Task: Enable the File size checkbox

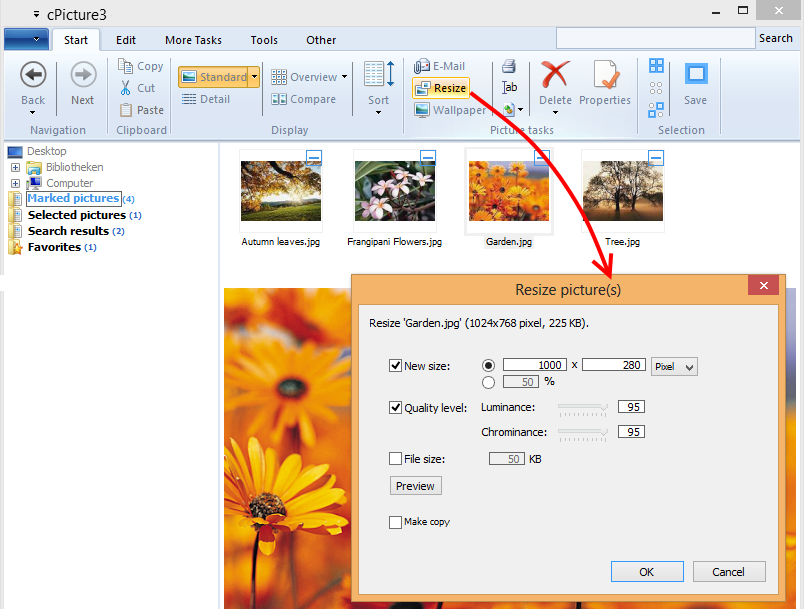Action: (x=395, y=459)
